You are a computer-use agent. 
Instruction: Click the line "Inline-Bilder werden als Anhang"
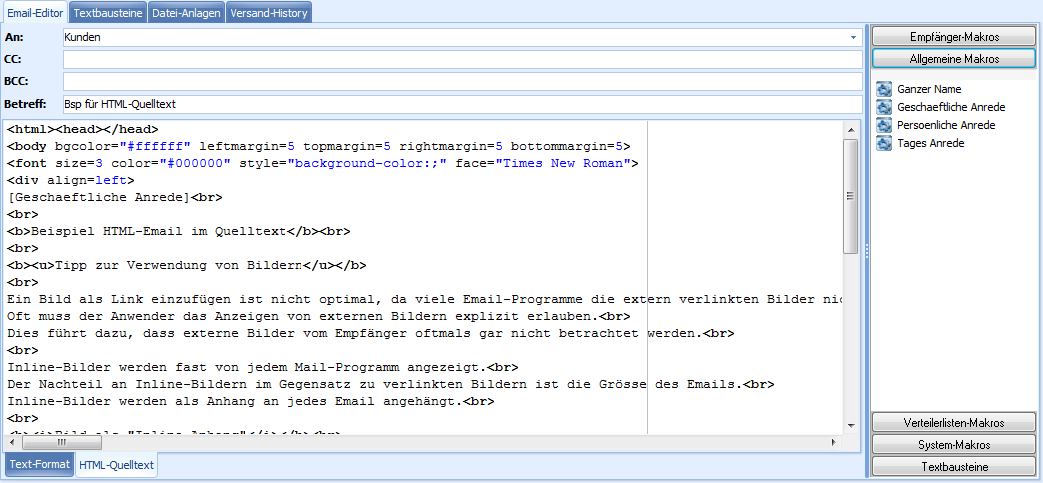(x=251, y=401)
